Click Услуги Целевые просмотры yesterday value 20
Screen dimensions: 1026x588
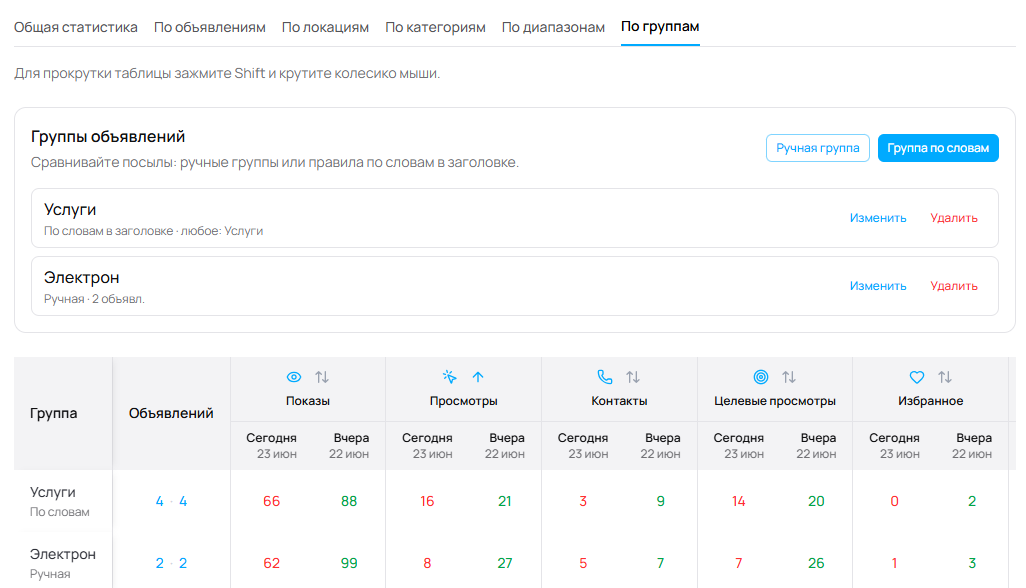[816, 502]
